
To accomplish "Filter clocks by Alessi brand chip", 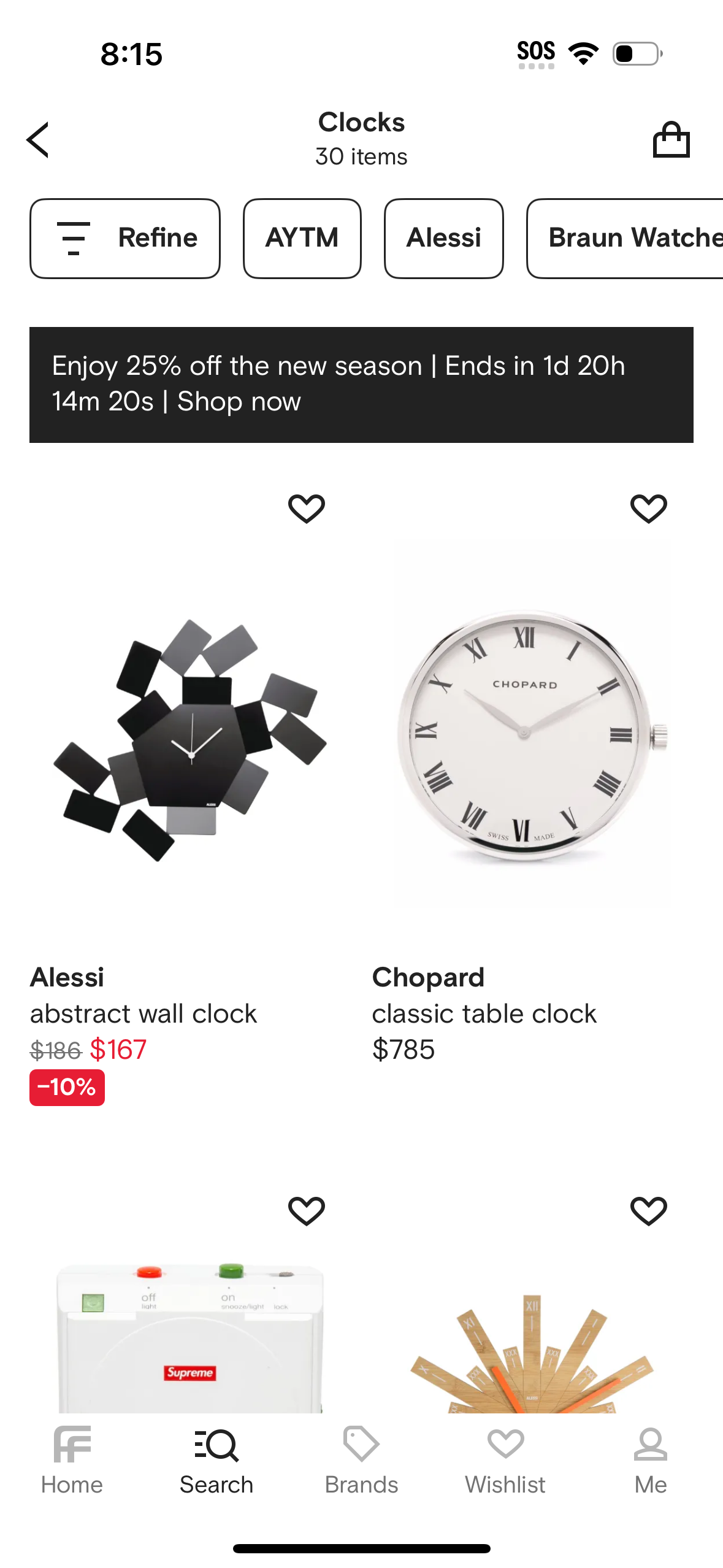I will [443, 238].
